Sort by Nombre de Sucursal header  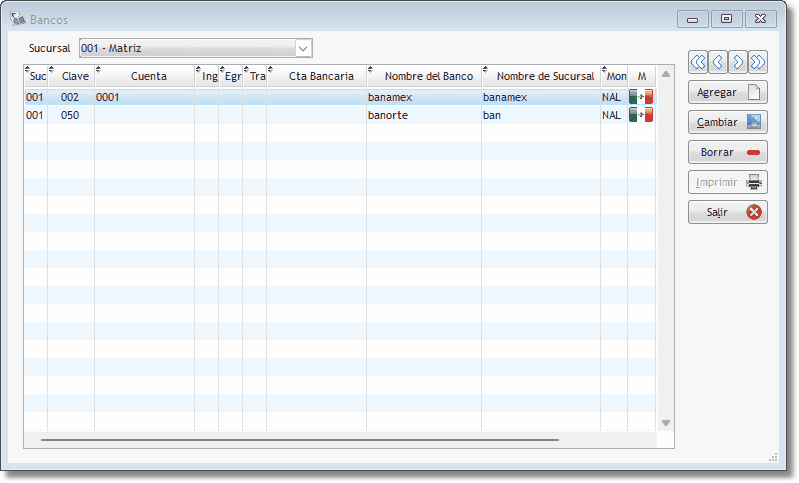point(542,76)
